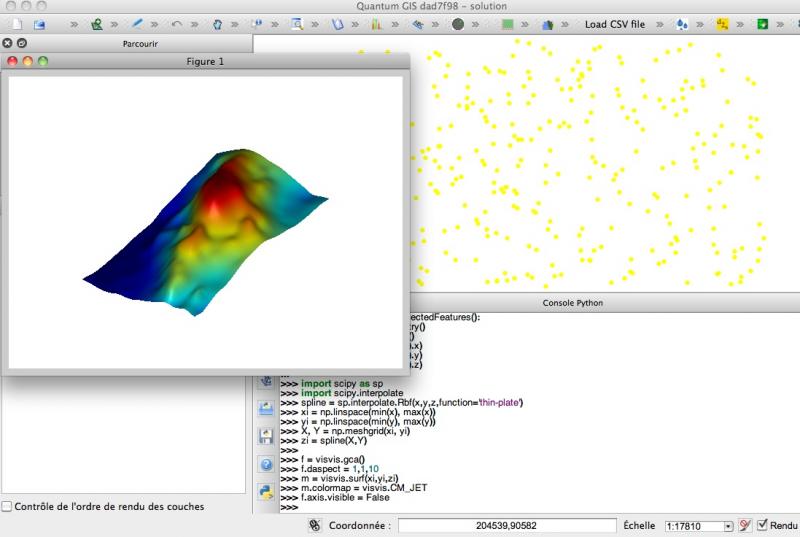Click the zoom magnifier icon in toolbar
The width and height of the screenshot is (800, 537).
297,24
